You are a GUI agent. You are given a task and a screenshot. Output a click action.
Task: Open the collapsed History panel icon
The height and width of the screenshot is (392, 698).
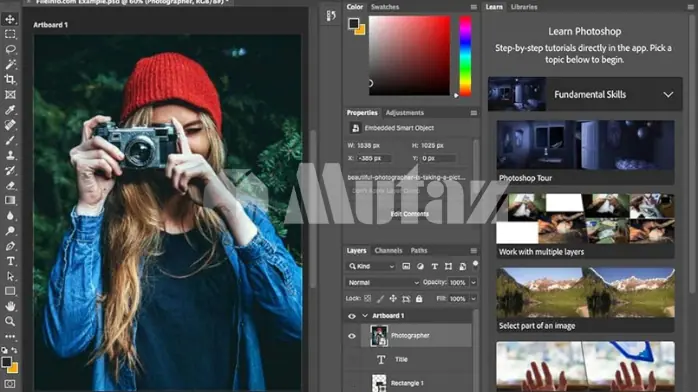(331, 16)
